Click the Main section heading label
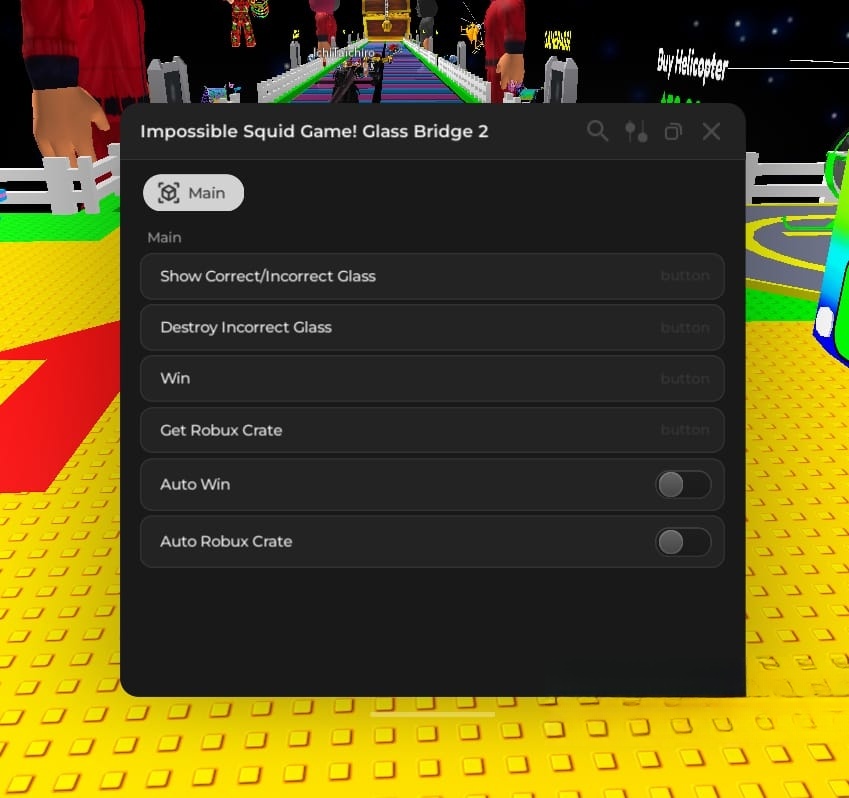Screen dimensions: 849x798 pos(164,238)
